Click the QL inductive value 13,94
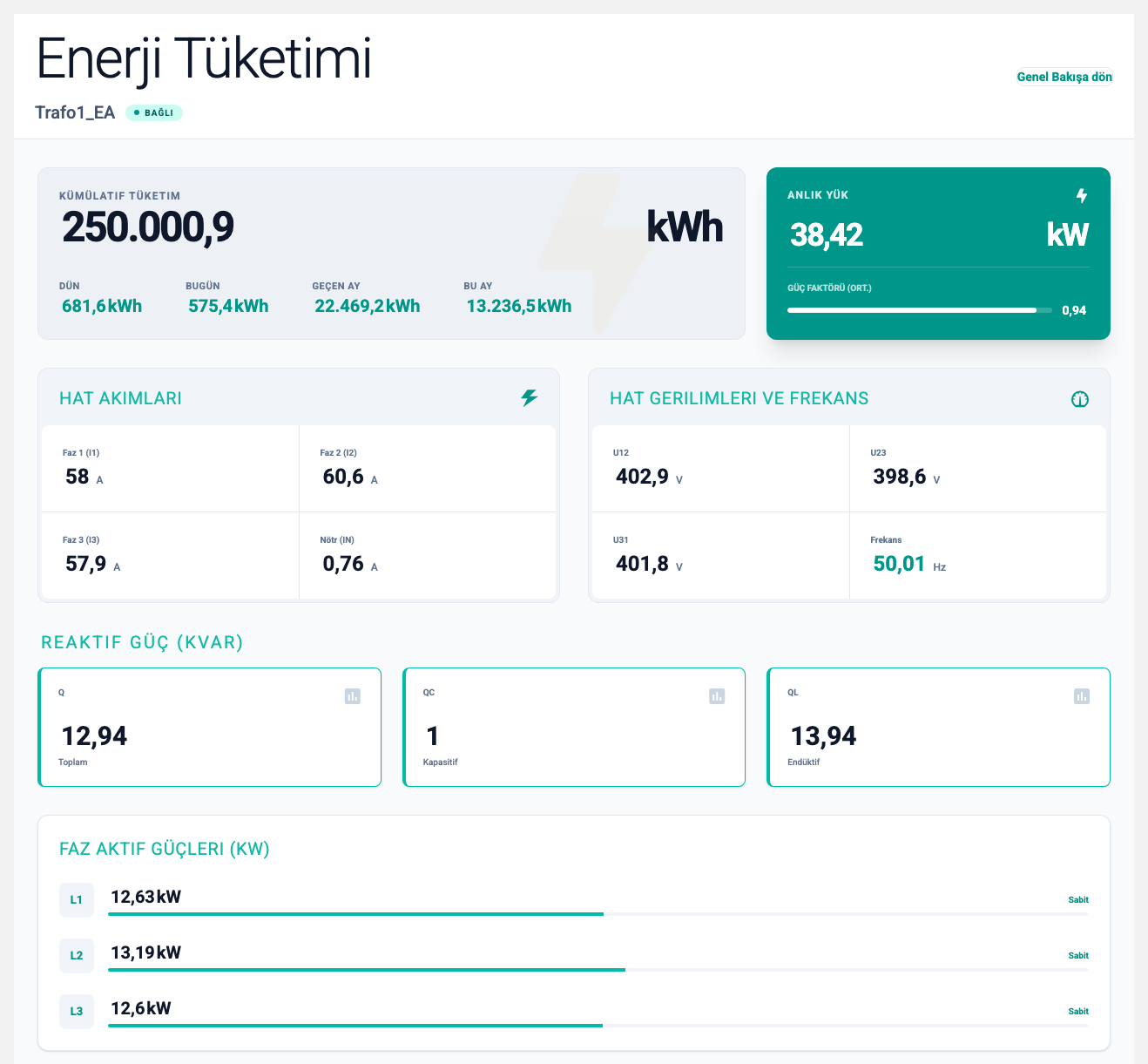This screenshot has height=1064, width=1148. pyautogui.click(x=823, y=736)
